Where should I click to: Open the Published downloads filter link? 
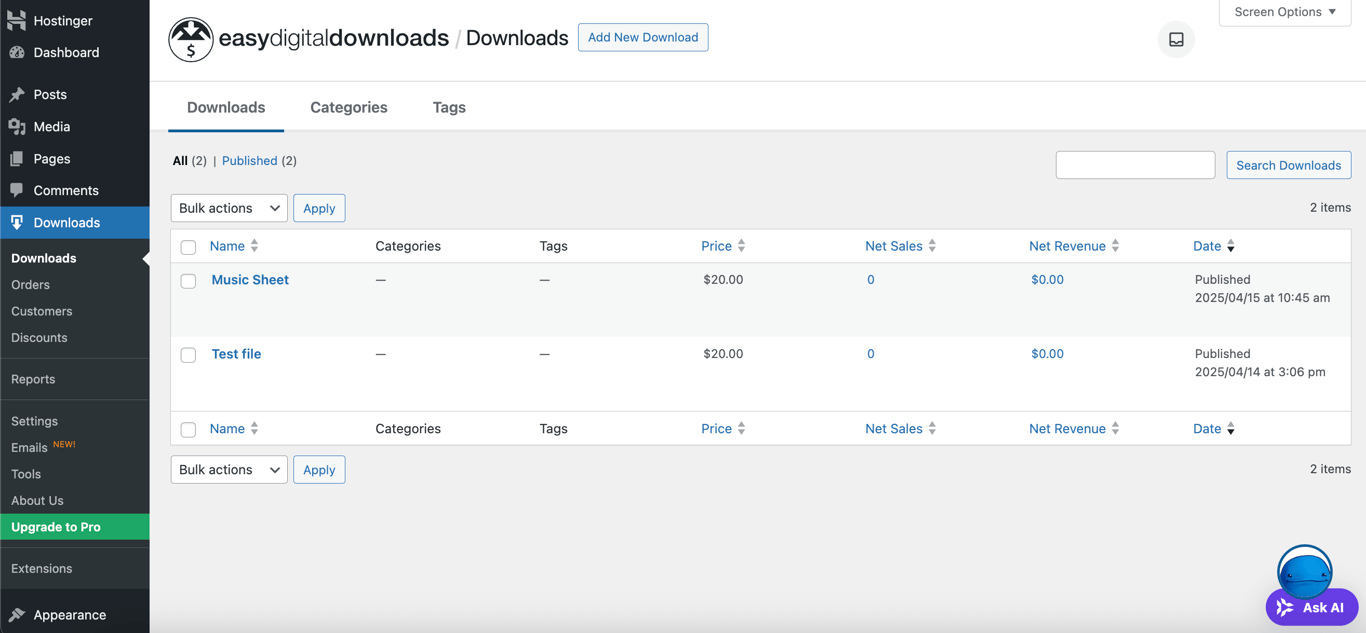coord(247,160)
